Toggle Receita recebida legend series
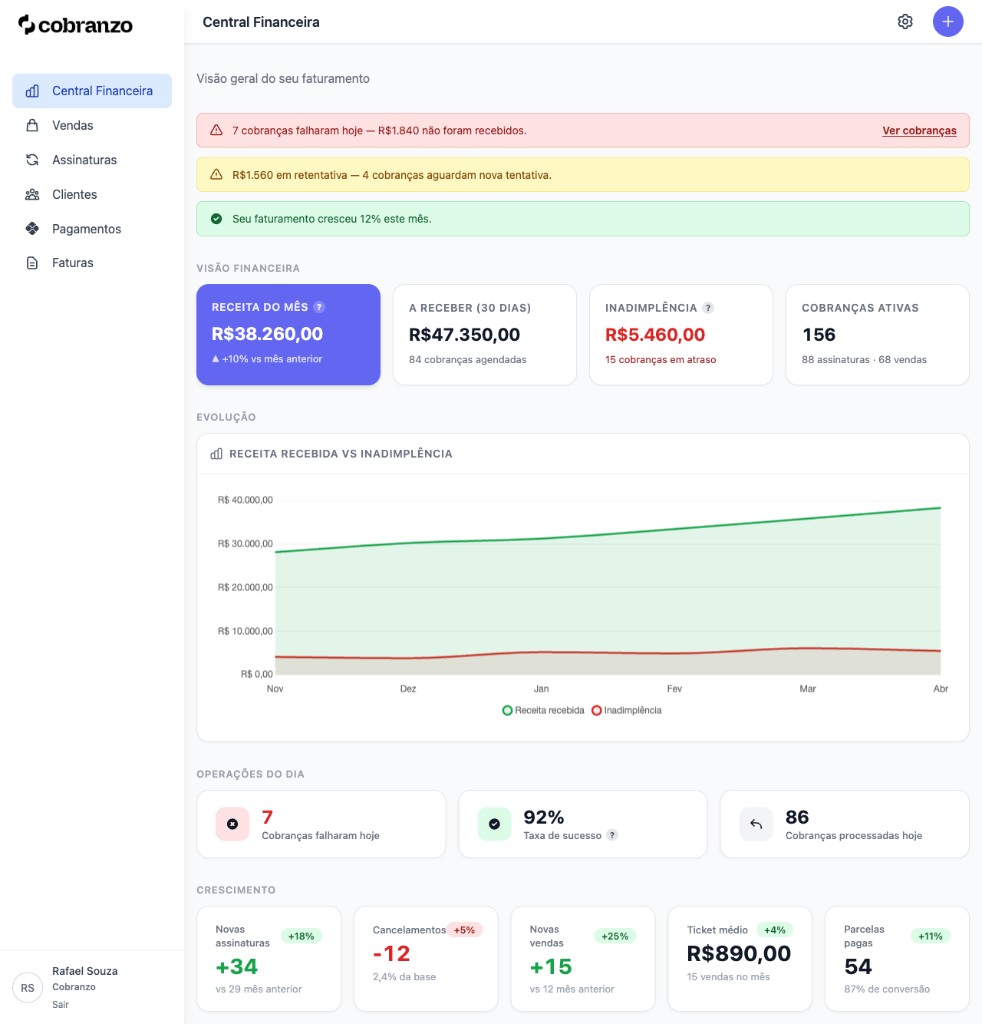 [x=543, y=711]
